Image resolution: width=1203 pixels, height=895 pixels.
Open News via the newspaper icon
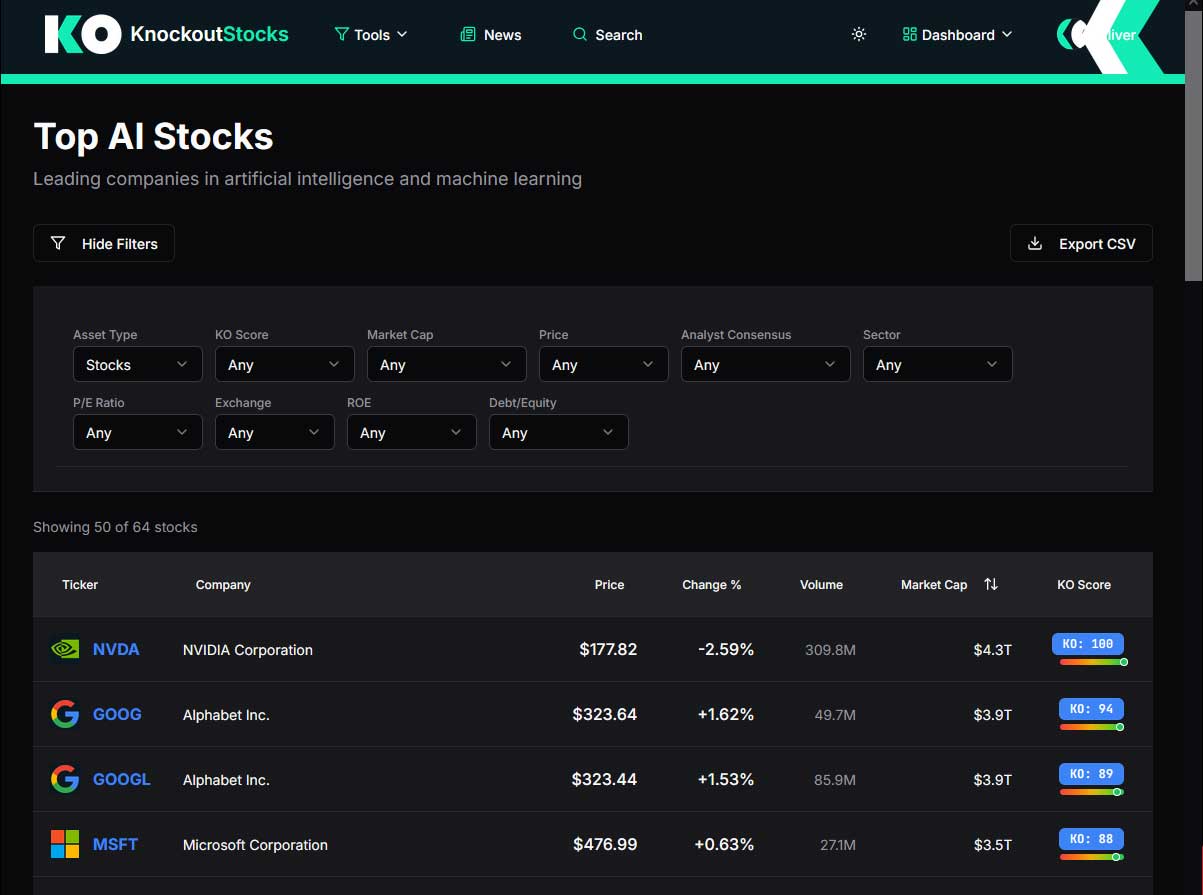pyautogui.click(x=467, y=34)
